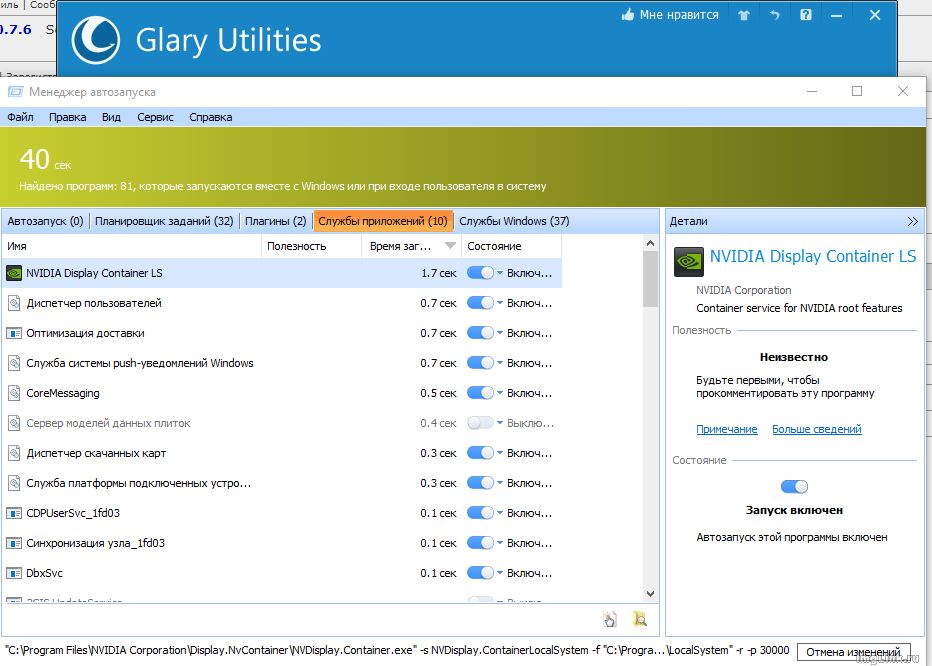Open state dropdown arrow for DbxSvc

(500, 574)
